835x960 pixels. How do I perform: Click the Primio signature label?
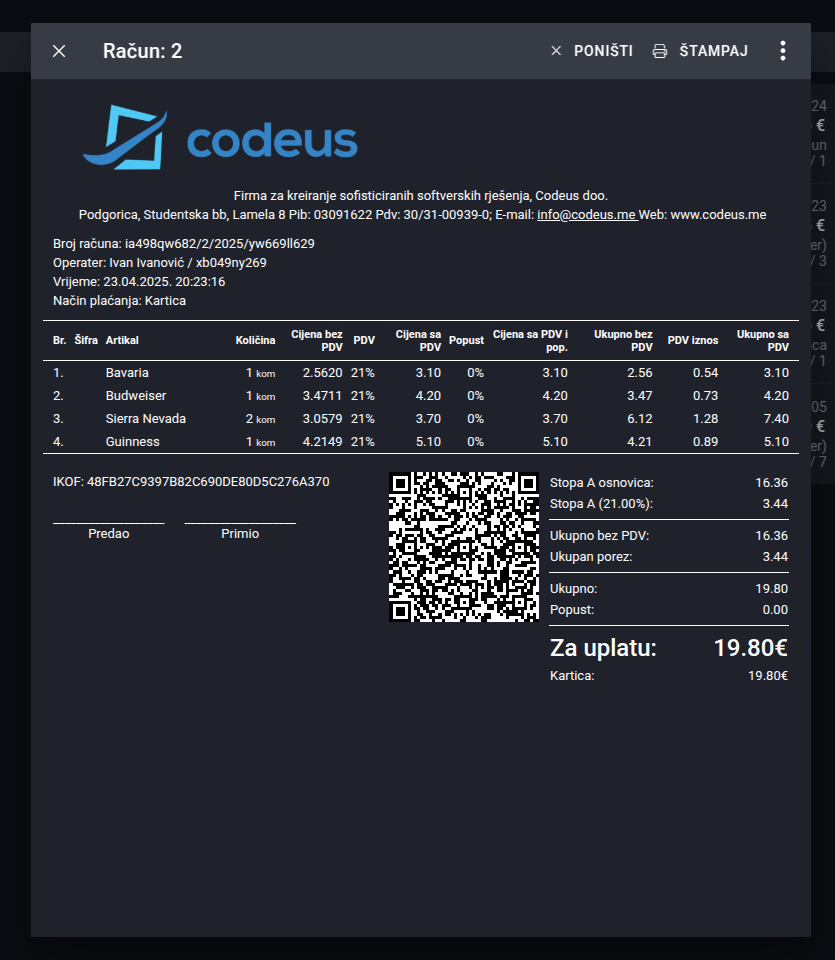(240, 534)
